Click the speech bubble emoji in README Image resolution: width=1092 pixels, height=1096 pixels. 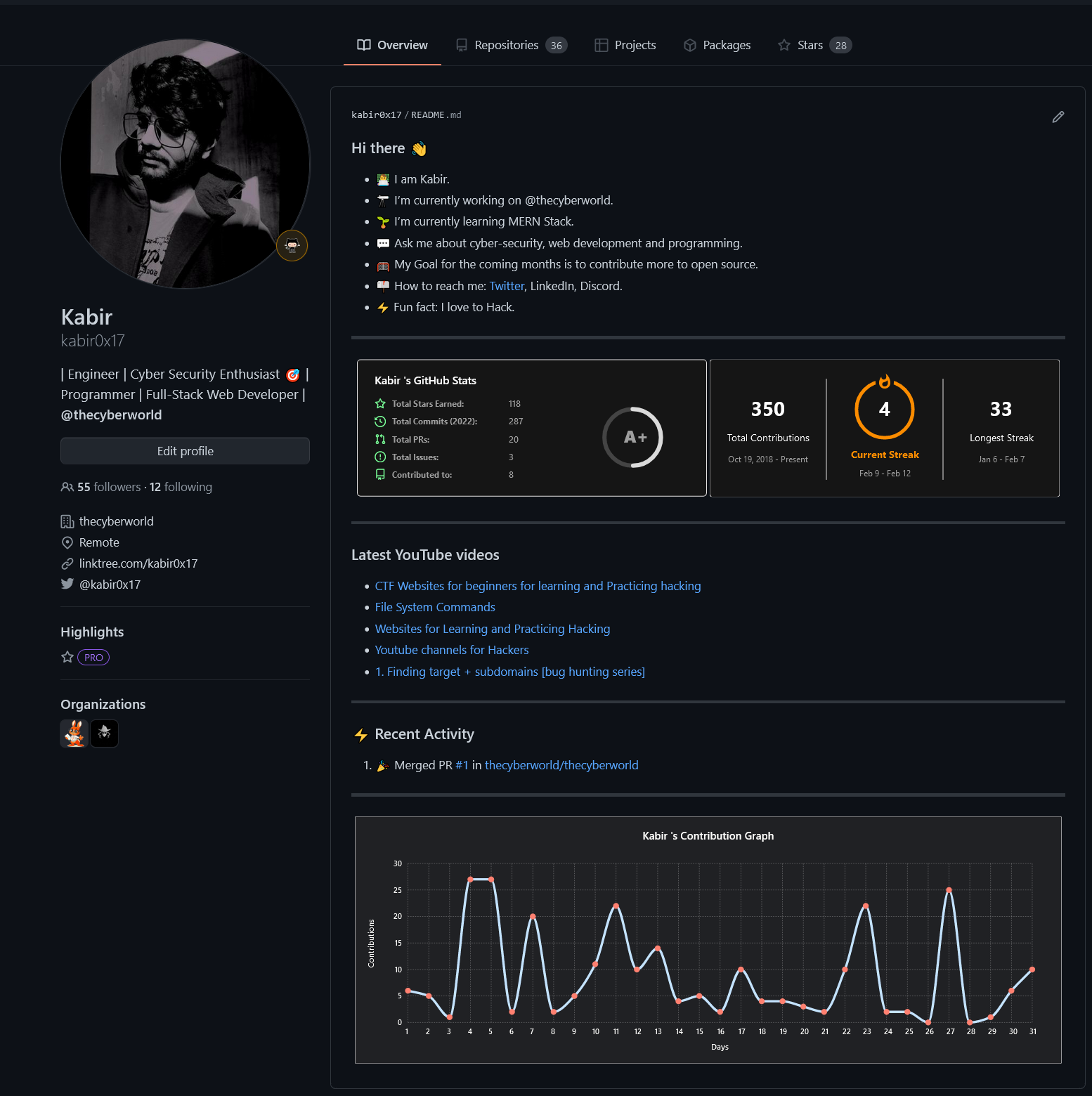pos(383,243)
